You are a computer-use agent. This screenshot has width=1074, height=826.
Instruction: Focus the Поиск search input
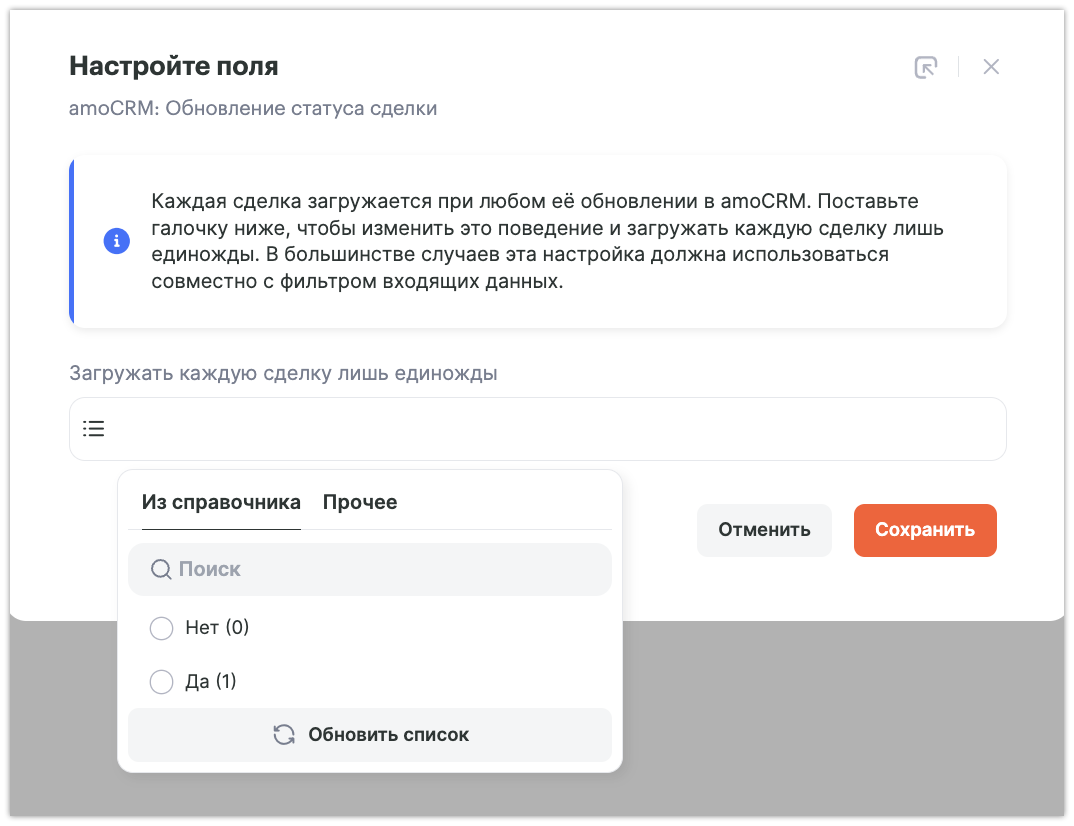pyautogui.click(x=380, y=569)
